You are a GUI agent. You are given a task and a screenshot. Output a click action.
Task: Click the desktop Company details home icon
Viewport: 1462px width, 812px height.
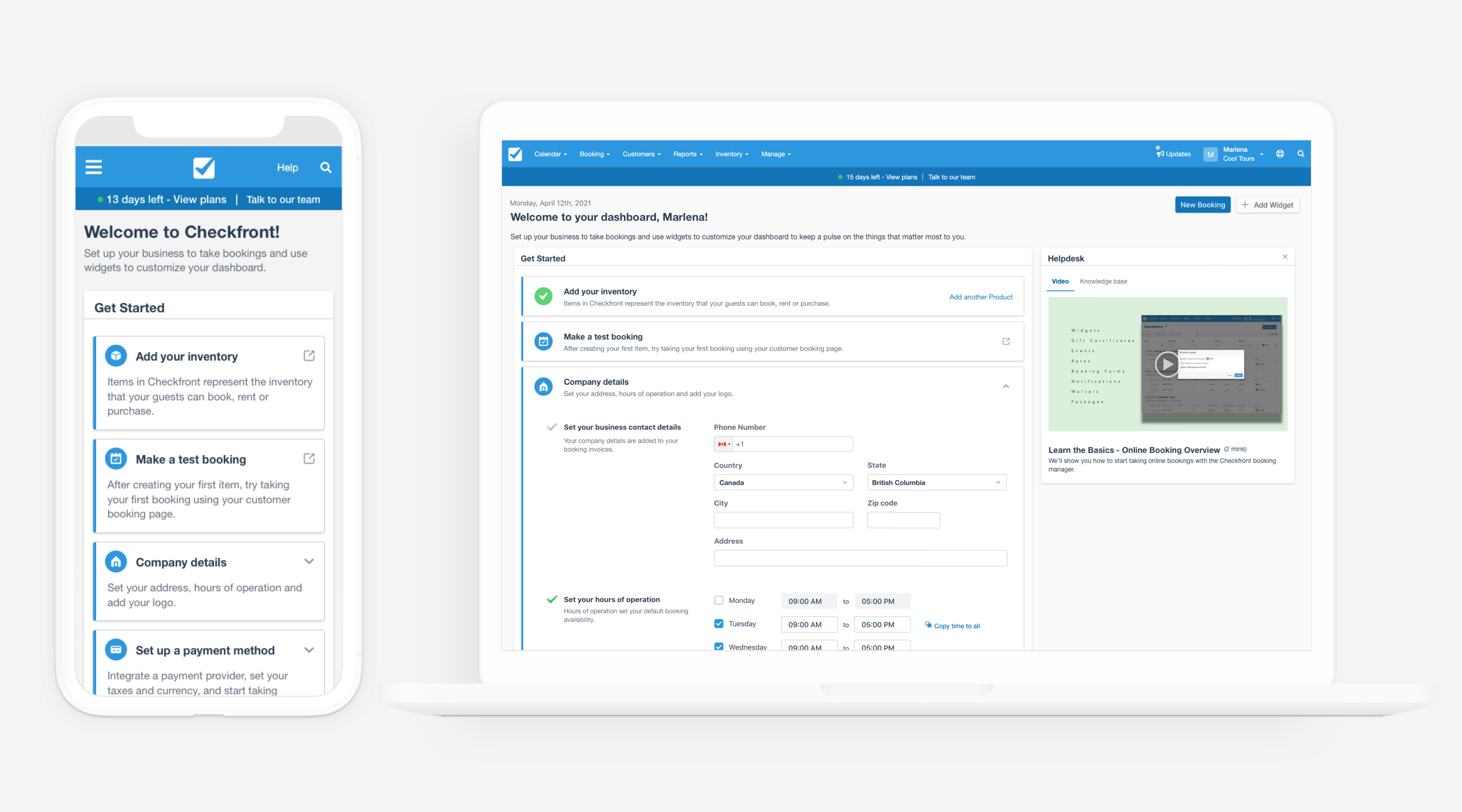pyautogui.click(x=543, y=387)
